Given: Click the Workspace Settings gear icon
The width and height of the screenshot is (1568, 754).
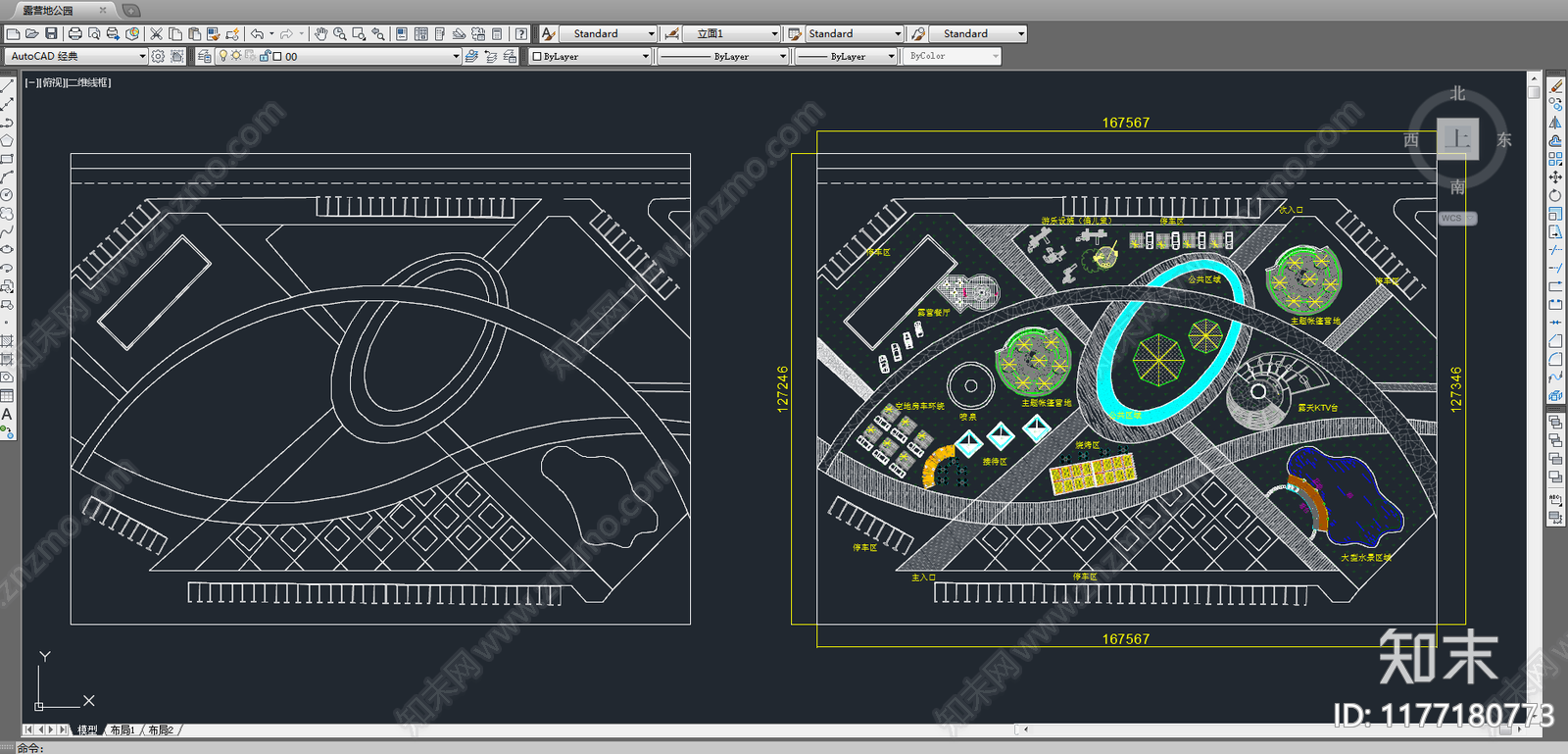Looking at the screenshot, I should pyautogui.click(x=158, y=56).
